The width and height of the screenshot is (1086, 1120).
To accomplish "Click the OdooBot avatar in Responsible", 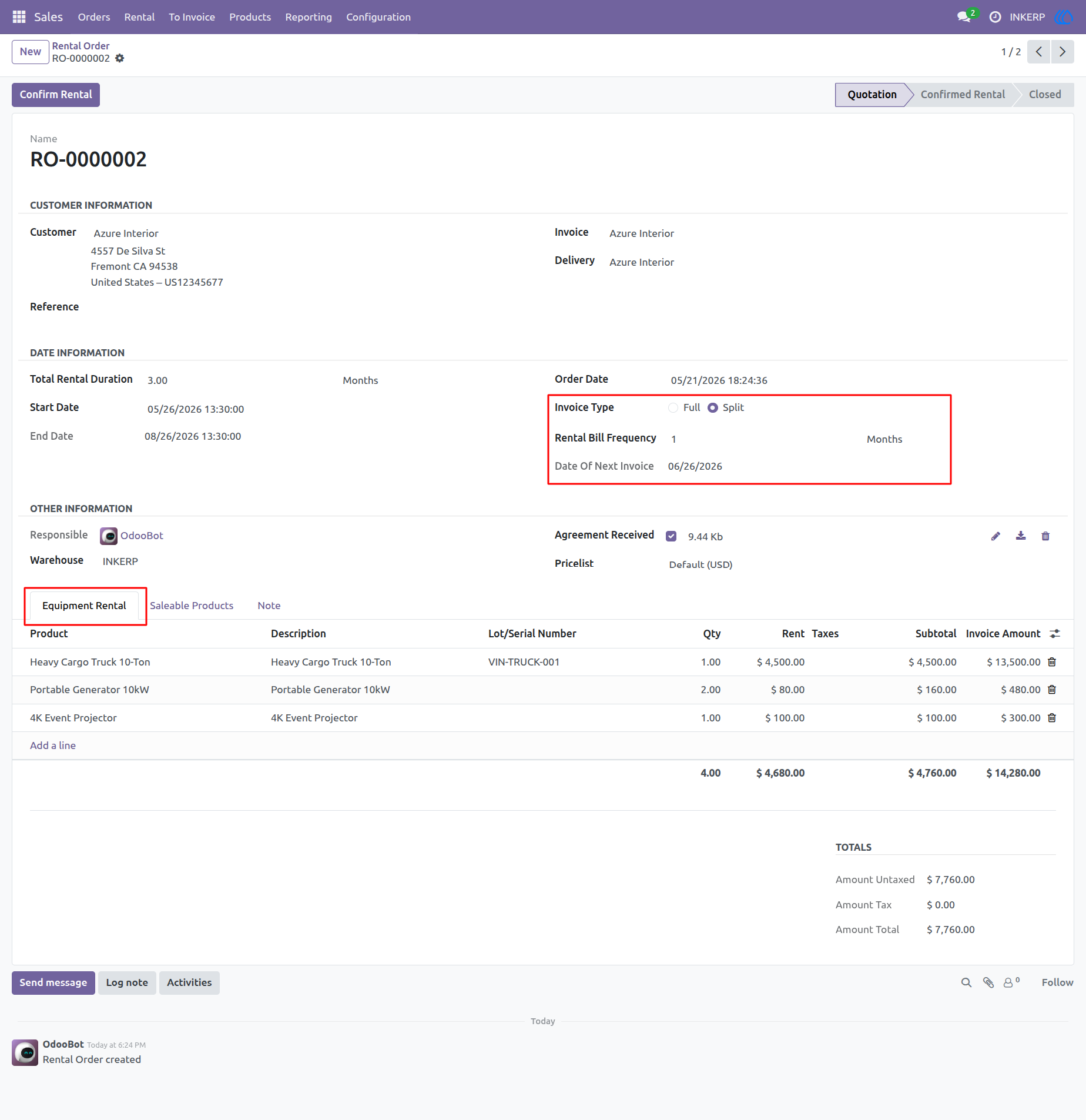I will coord(109,536).
